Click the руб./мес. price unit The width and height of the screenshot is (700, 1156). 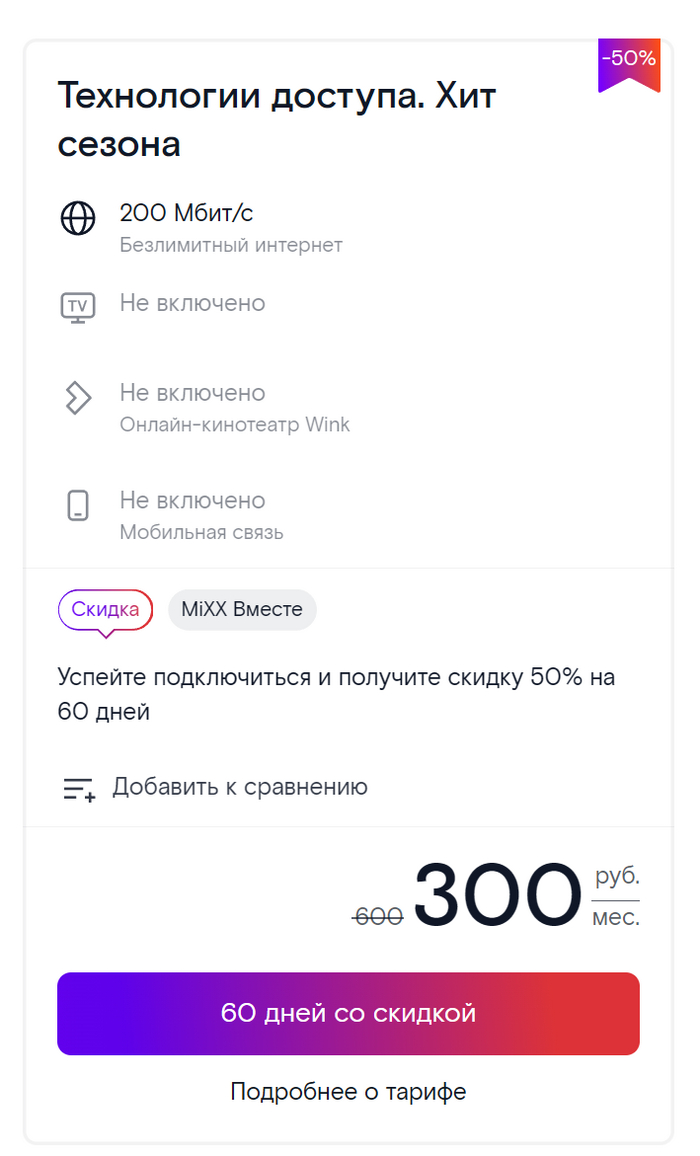tap(616, 897)
